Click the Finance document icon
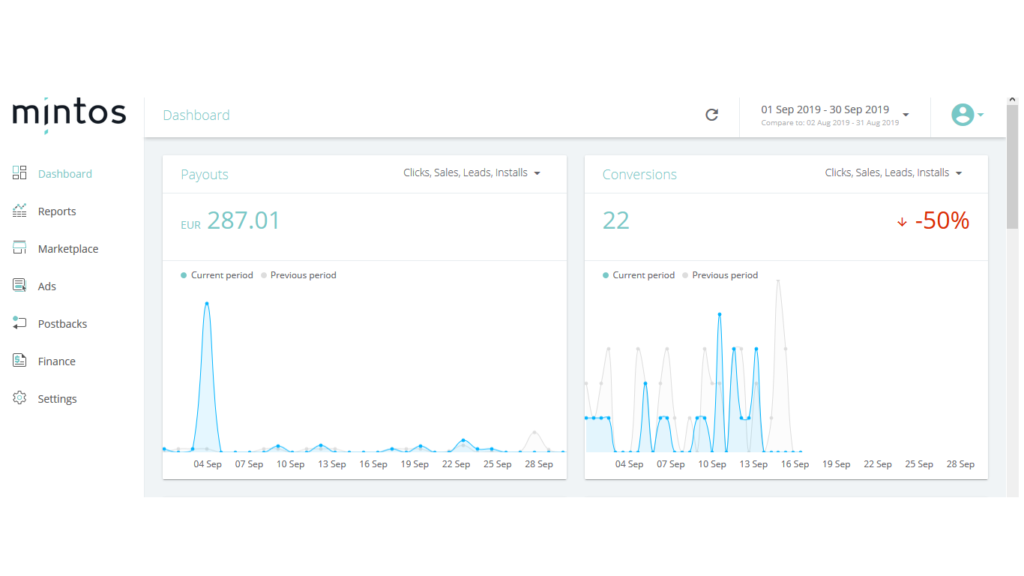 click(20, 360)
